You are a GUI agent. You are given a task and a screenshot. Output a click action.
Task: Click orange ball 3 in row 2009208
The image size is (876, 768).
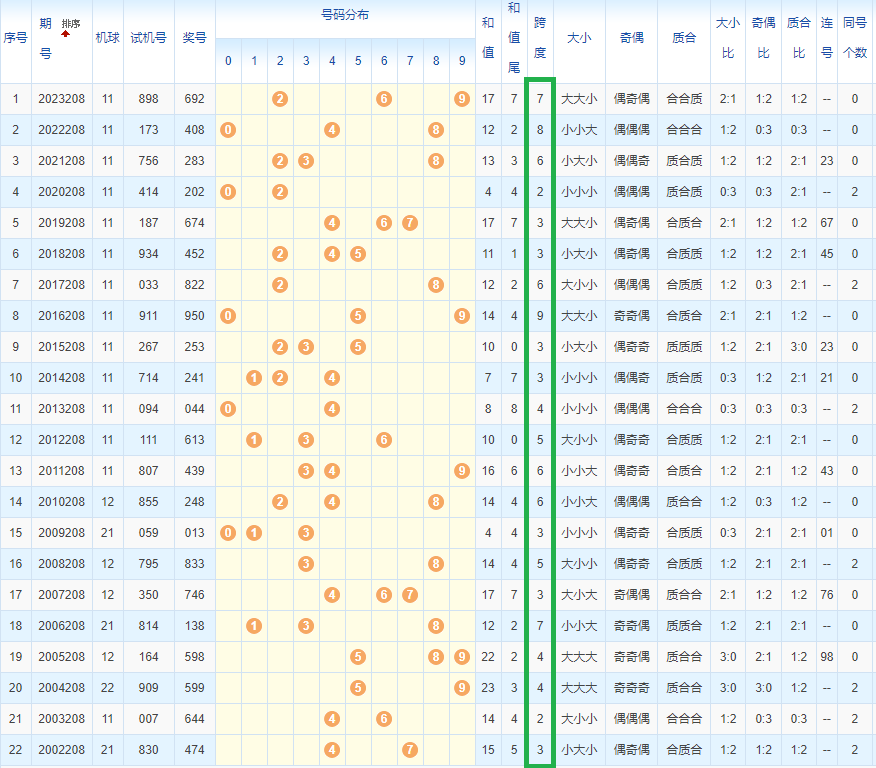point(306,532)
